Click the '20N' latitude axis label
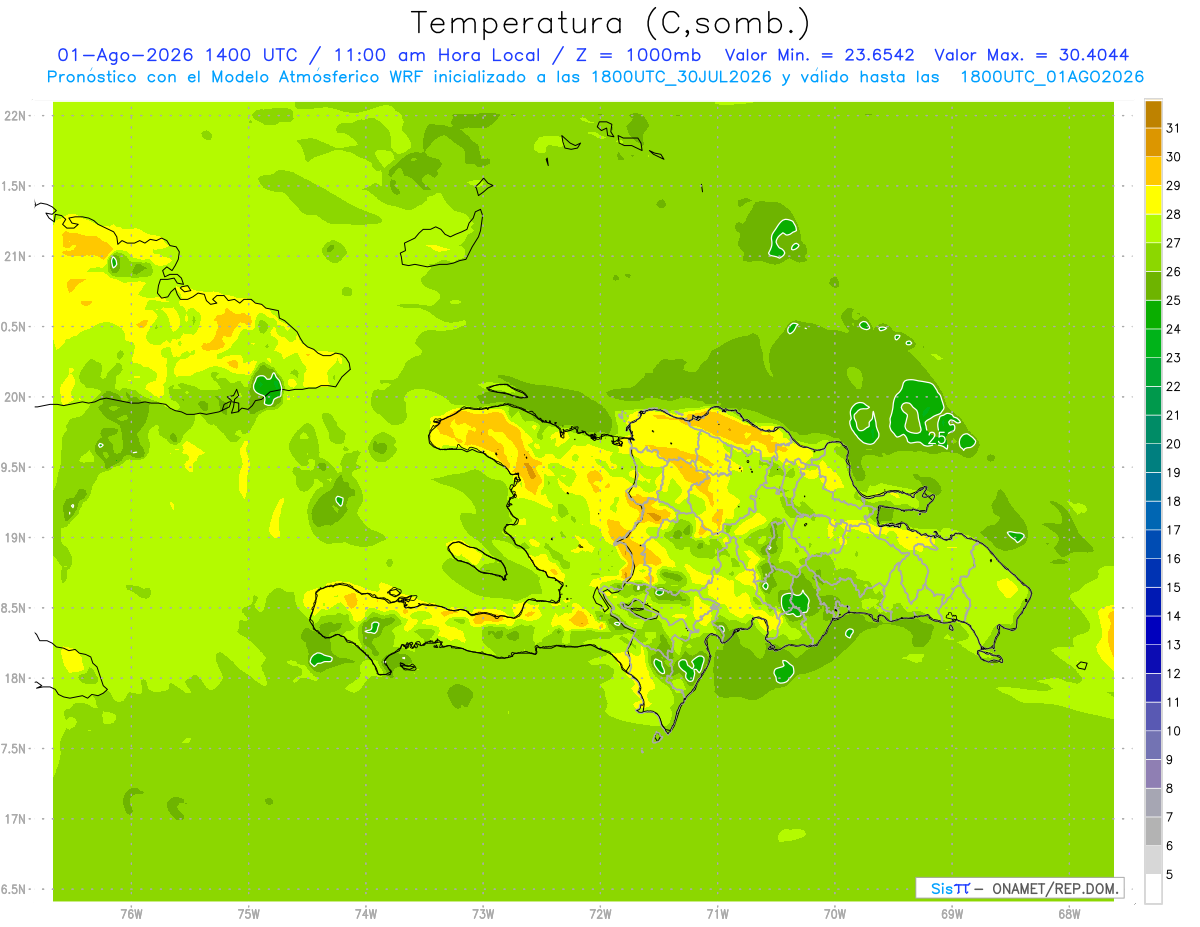 point(15,397)
